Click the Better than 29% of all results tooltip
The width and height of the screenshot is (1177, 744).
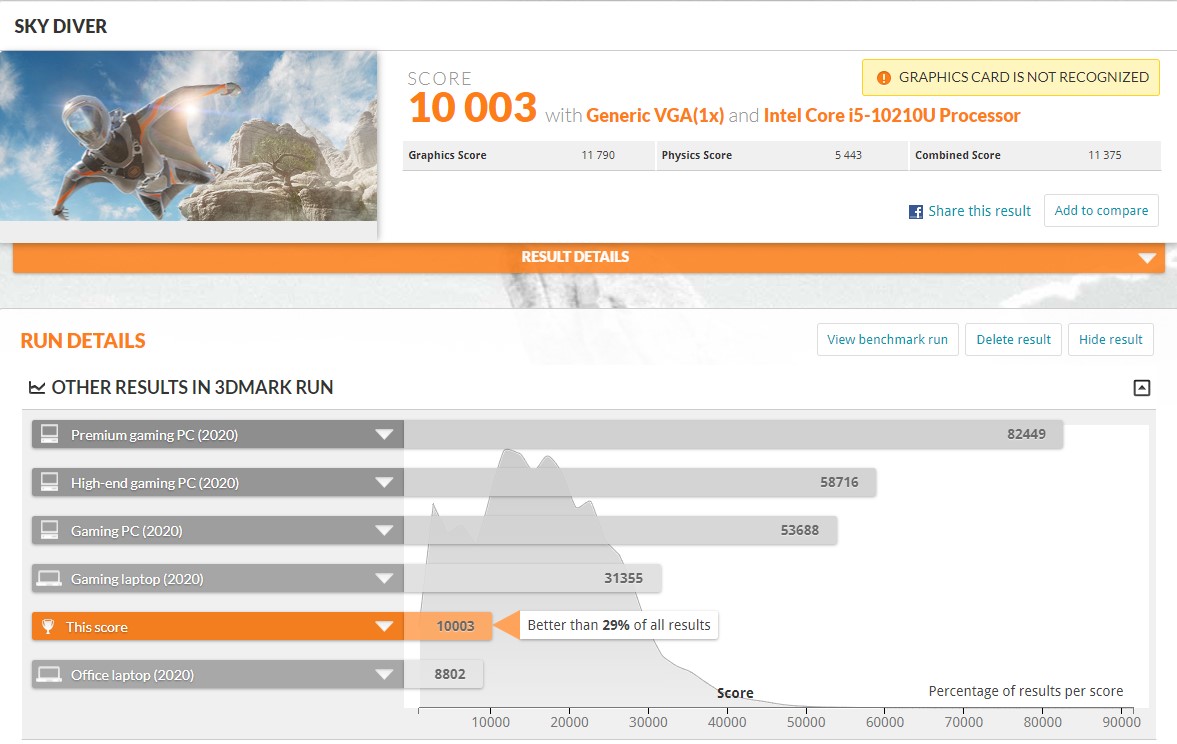tap(619, 625)
